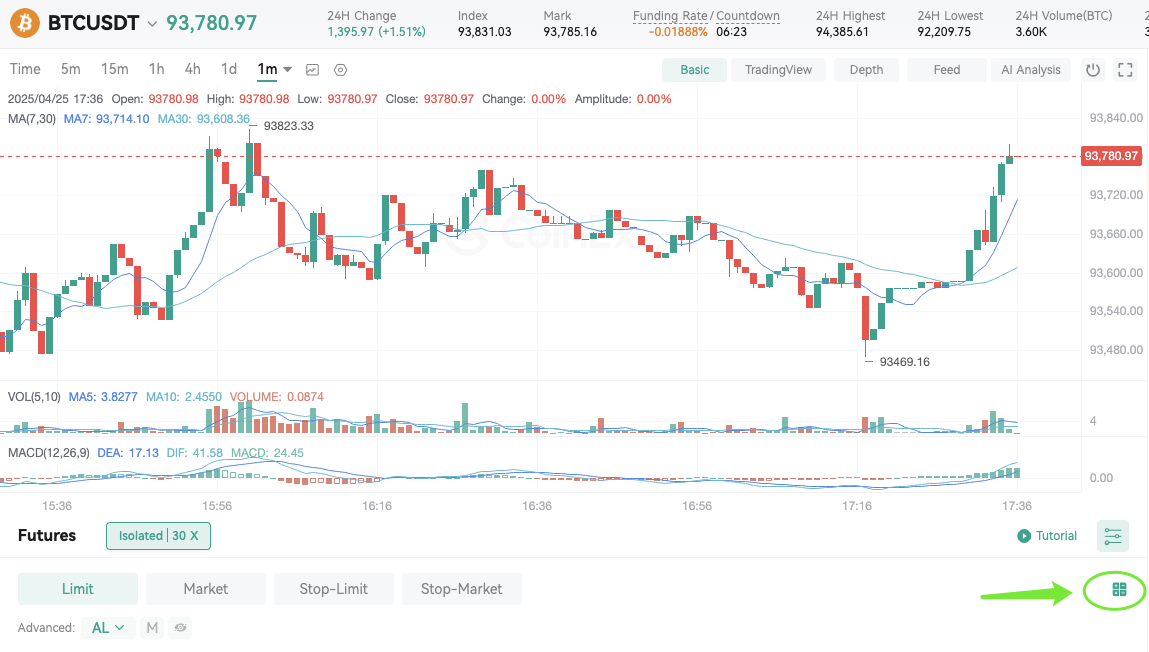The image size is (1149, 652).
Task: Click the power icon beside AI Analysis
Action: (1093, 70)
